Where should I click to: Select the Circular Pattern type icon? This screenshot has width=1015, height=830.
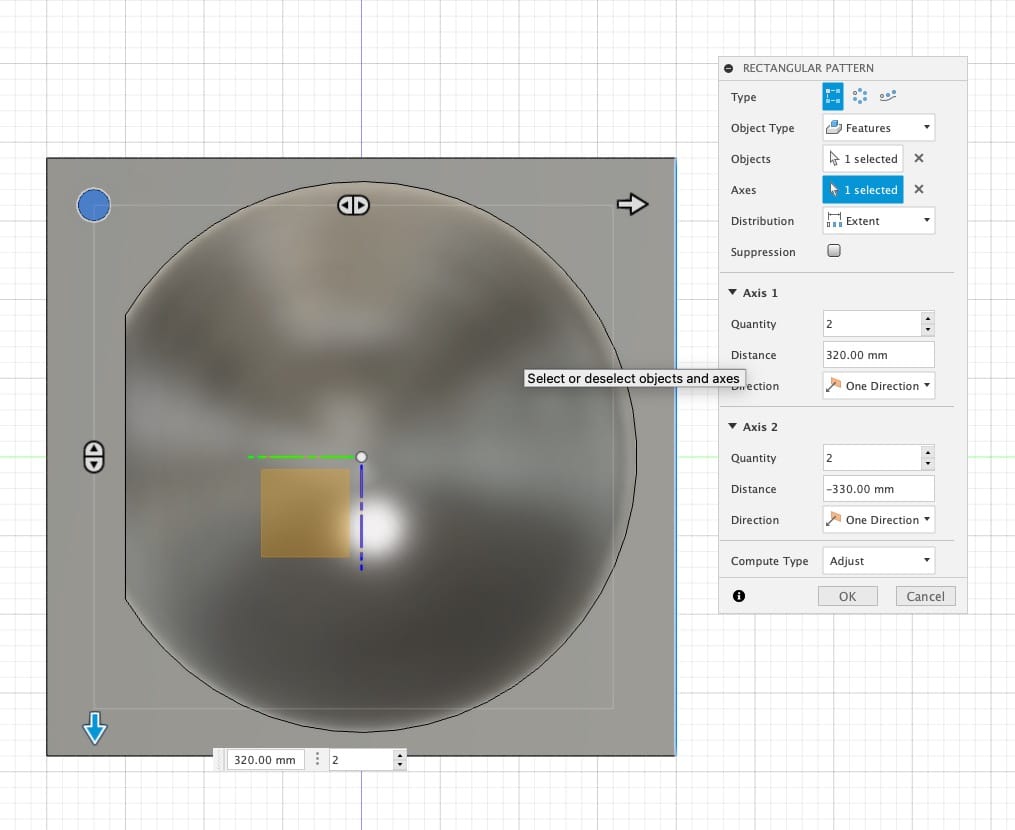point(860,96)
